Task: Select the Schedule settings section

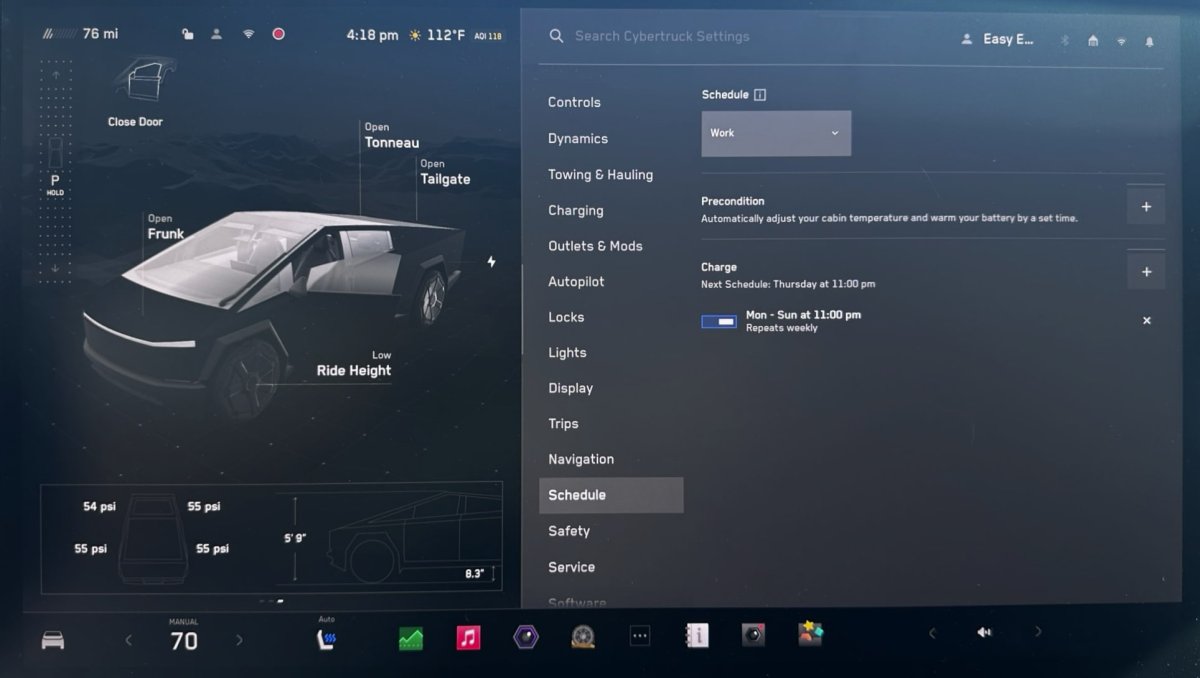Action: pos(611,495)
